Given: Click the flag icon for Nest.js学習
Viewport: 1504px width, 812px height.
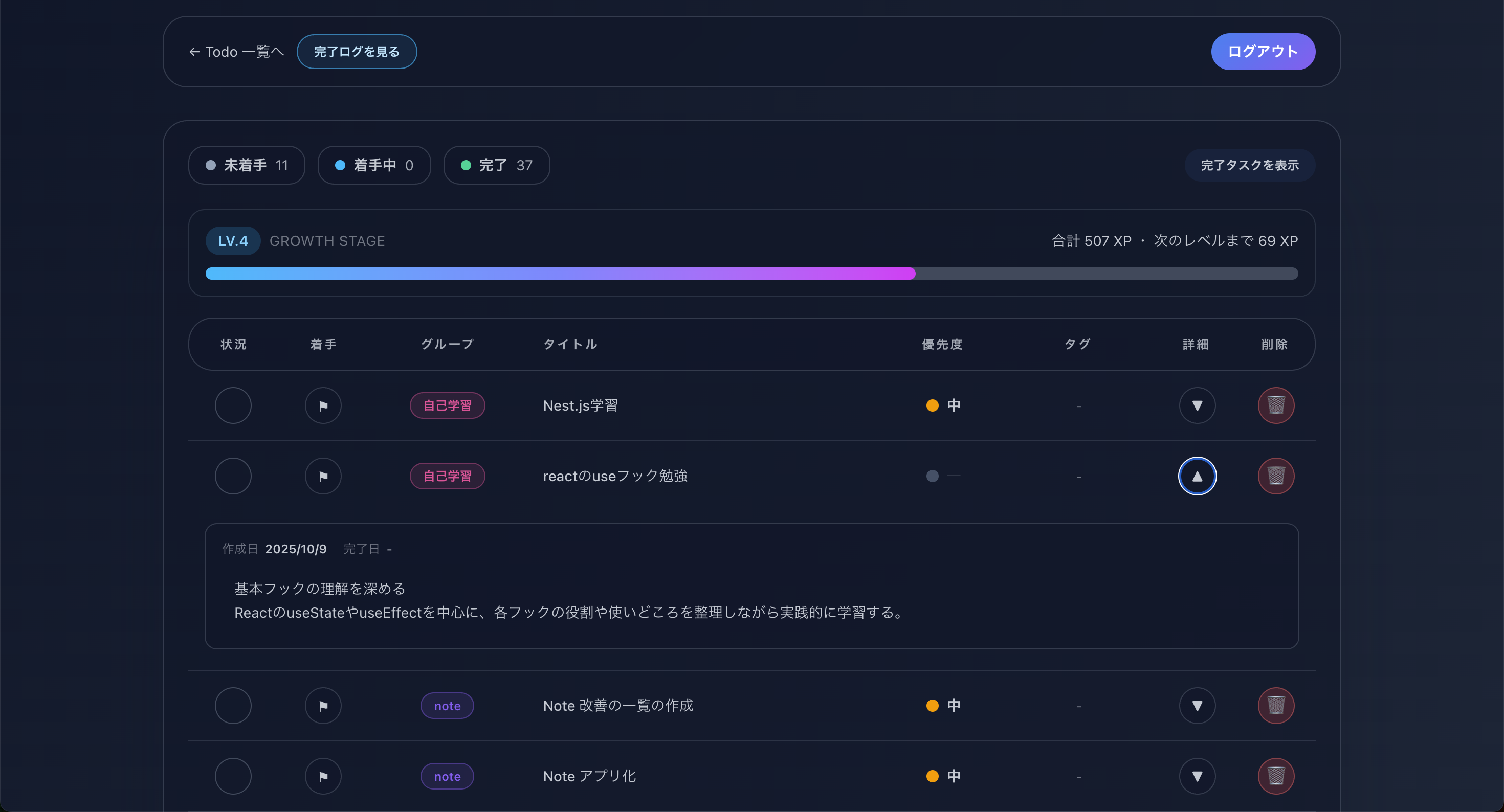Looking at the screenshot, I should [x=323, y=405].
